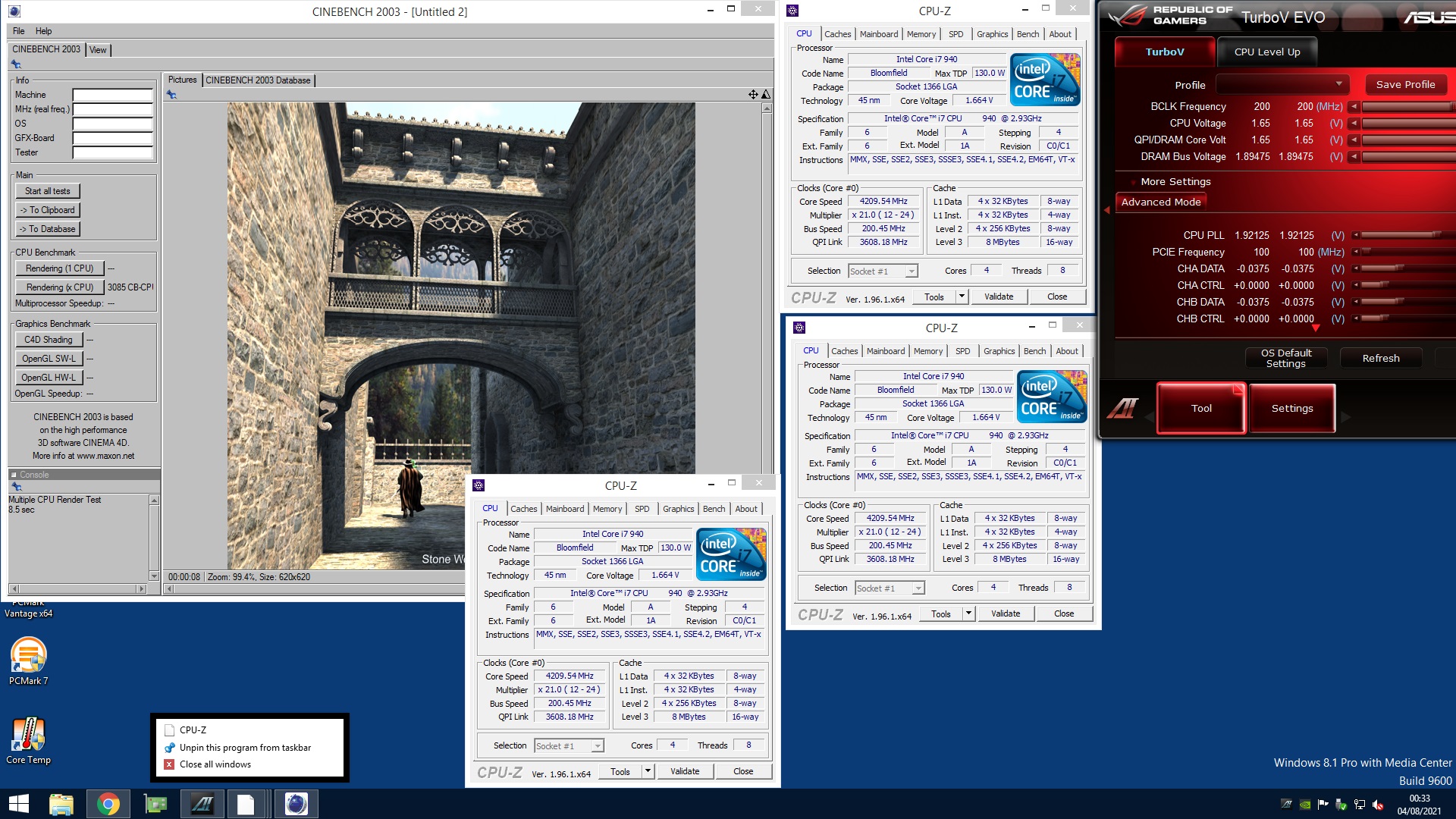Collapse the More Settings section
Screen dimensions: 1456x819
click(1175, 182)
